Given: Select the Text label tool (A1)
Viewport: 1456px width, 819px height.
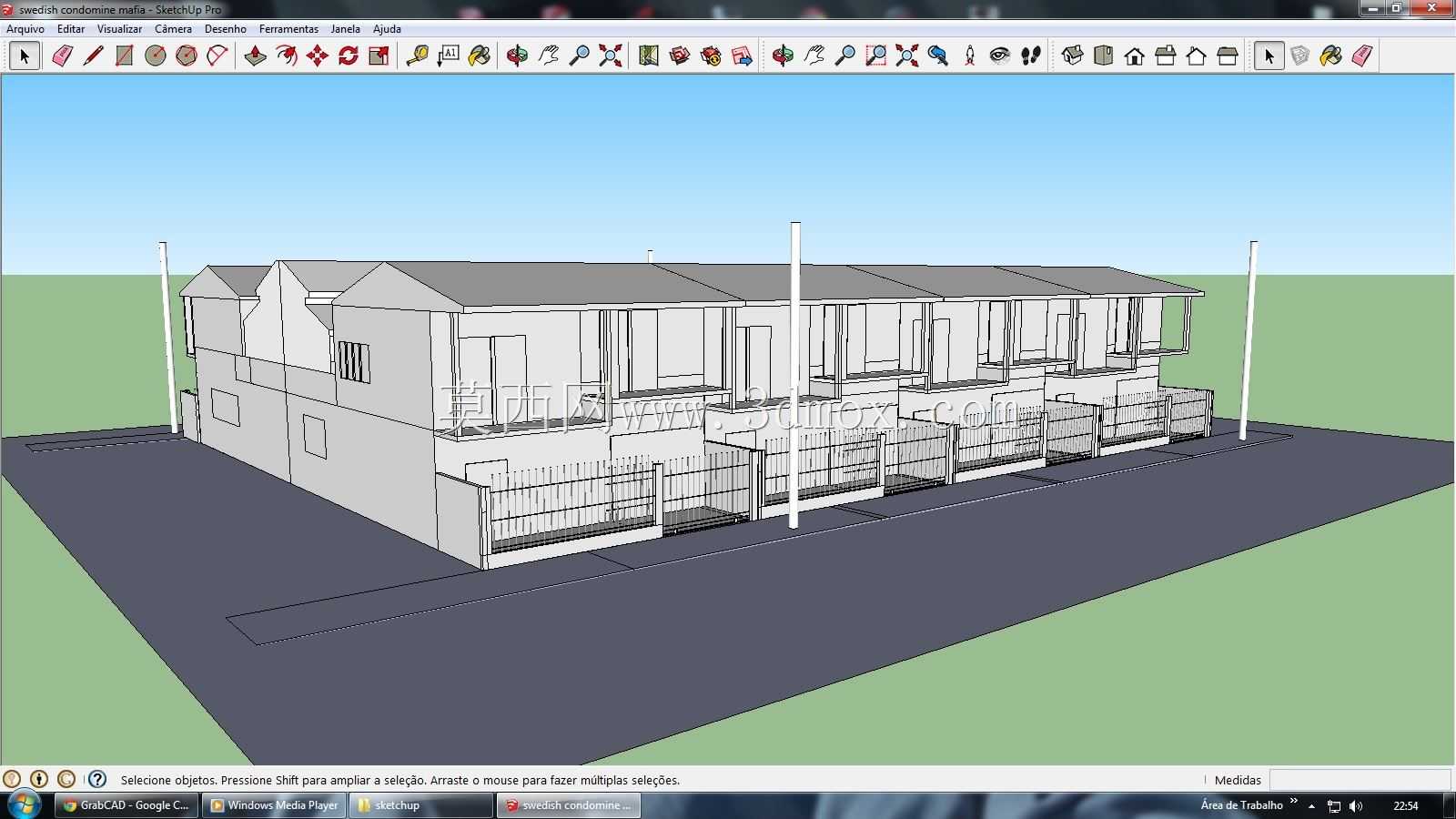Looking at the screenshot, I should [448, 56].
